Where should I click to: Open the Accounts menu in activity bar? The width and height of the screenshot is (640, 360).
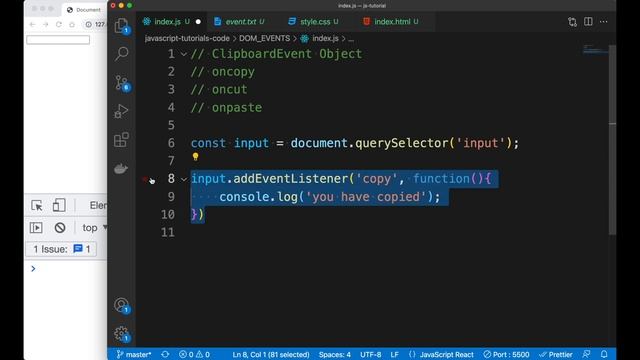tap(121, 305)
